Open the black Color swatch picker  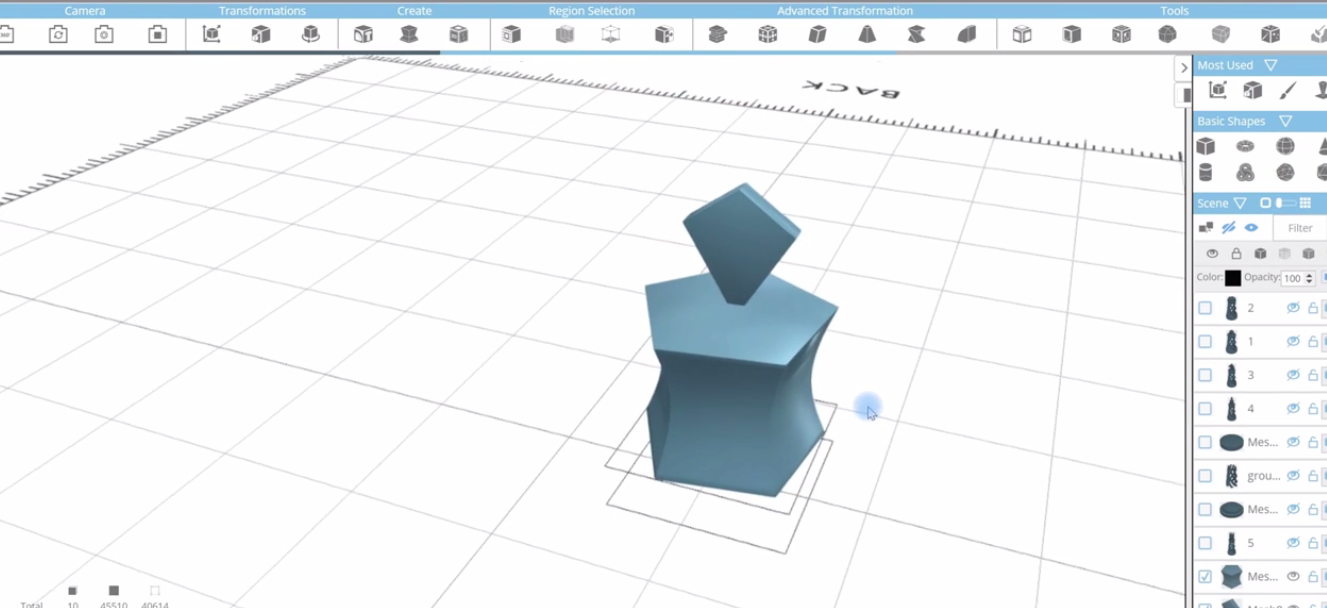(1233, 278)
